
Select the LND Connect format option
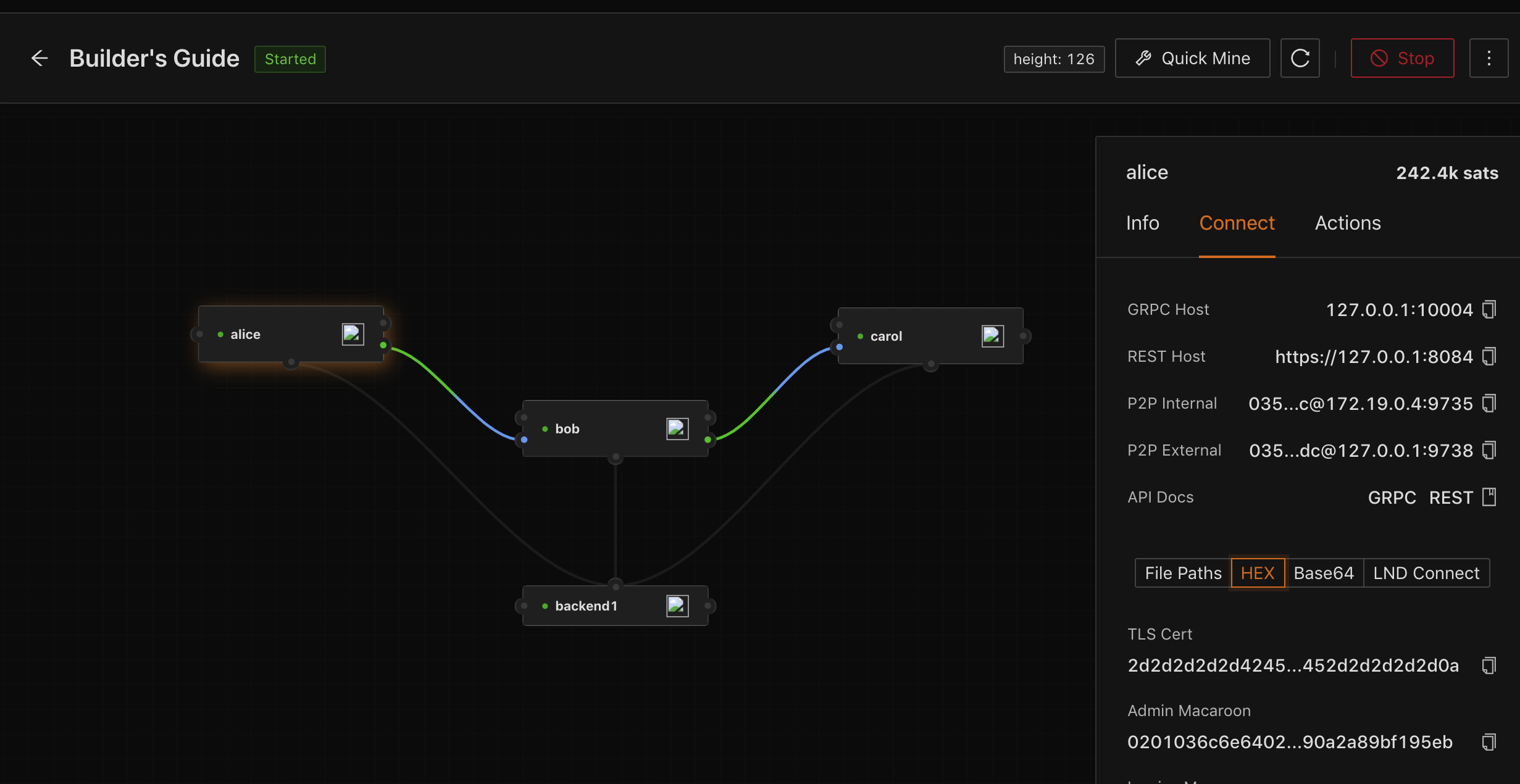click(x=1426, y=573)
